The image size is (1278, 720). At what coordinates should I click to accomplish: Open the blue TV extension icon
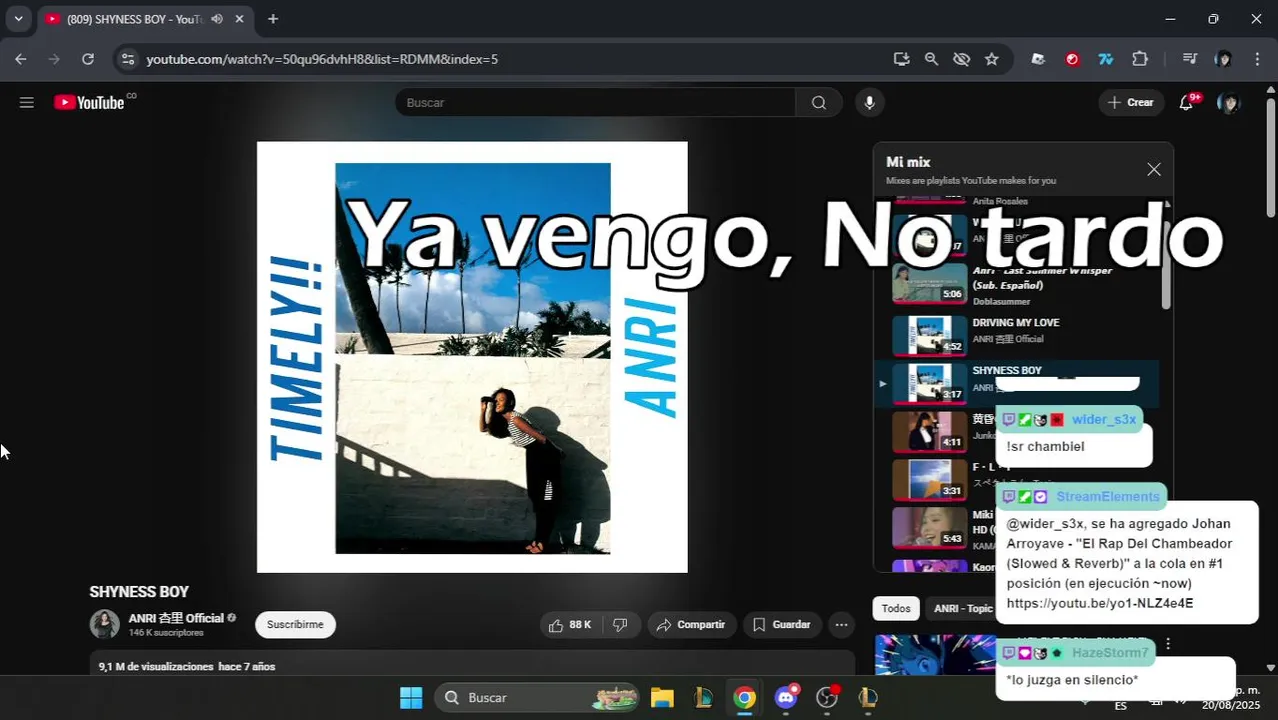(1106, 59)
